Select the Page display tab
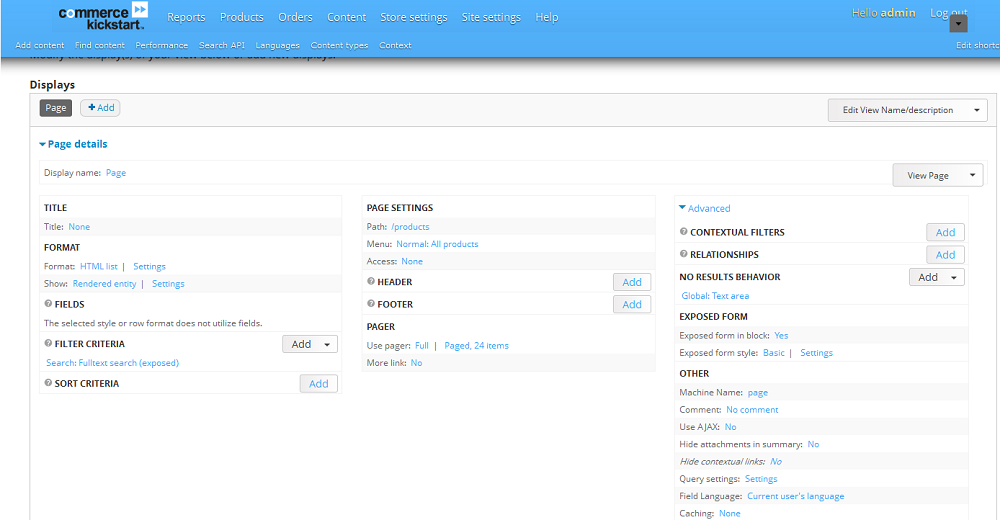The image size is (1000, 520). click(x=55, y=108)
